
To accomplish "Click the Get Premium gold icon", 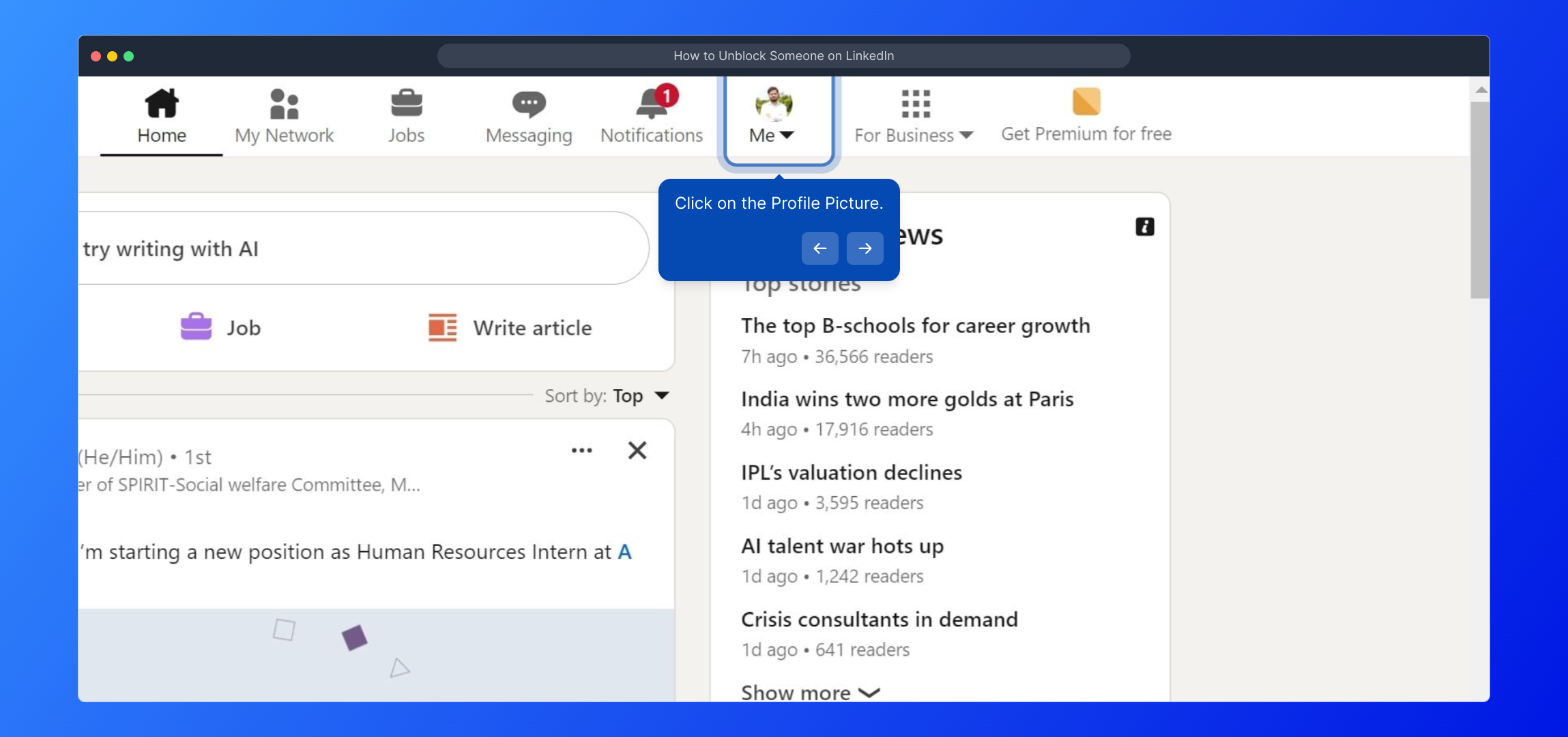I will (x=1086, y=102).
